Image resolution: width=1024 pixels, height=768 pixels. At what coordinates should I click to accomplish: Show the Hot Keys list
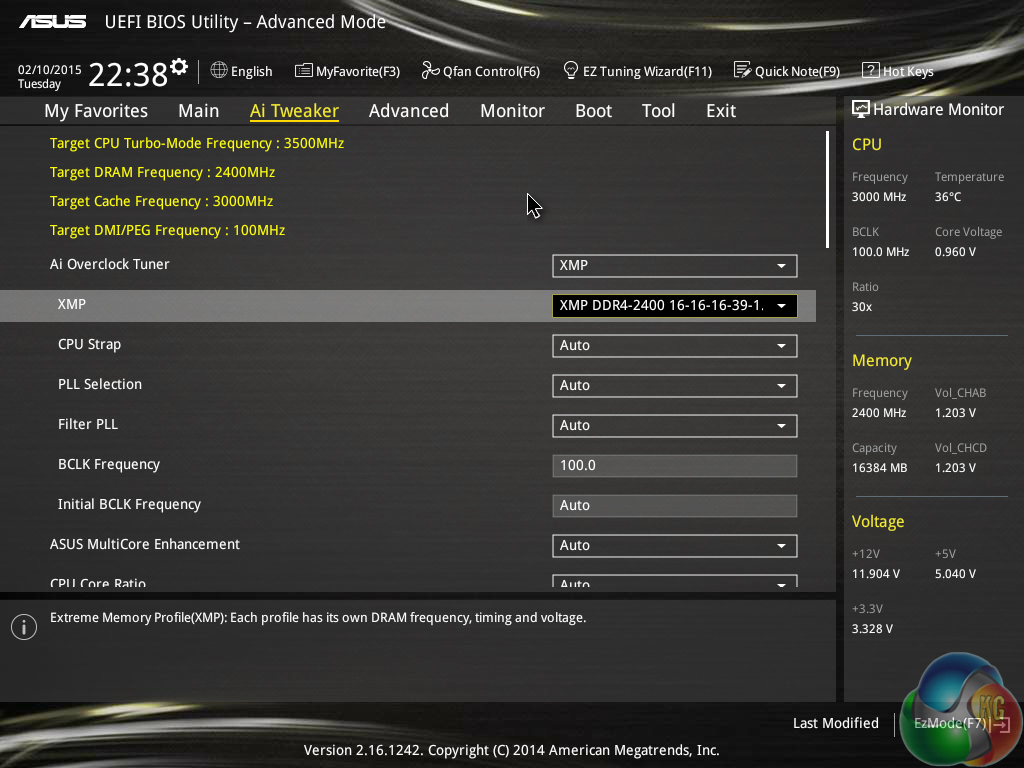(x=908, y=71)
